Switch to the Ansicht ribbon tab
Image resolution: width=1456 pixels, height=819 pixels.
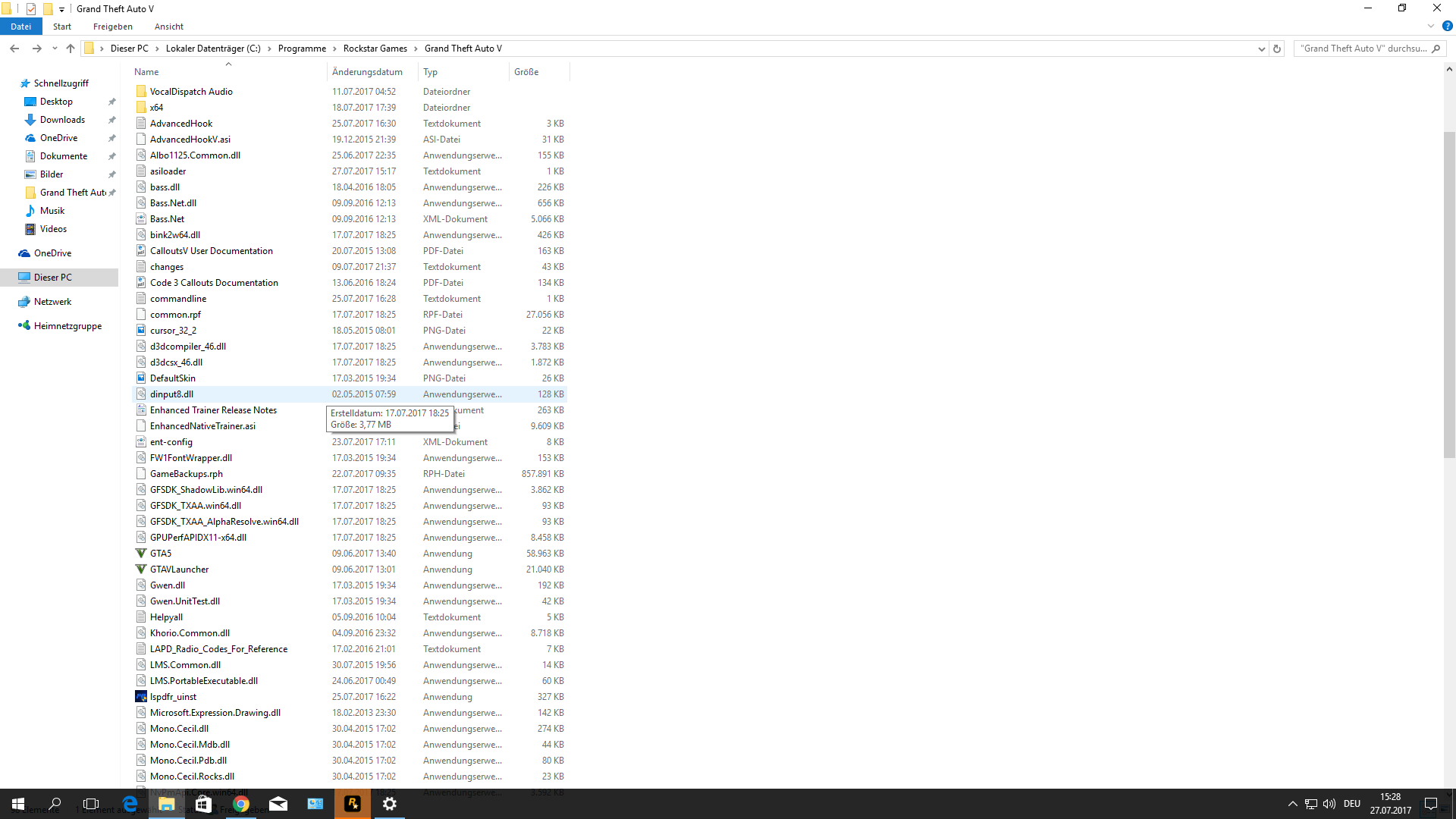(x=168, y=27)
